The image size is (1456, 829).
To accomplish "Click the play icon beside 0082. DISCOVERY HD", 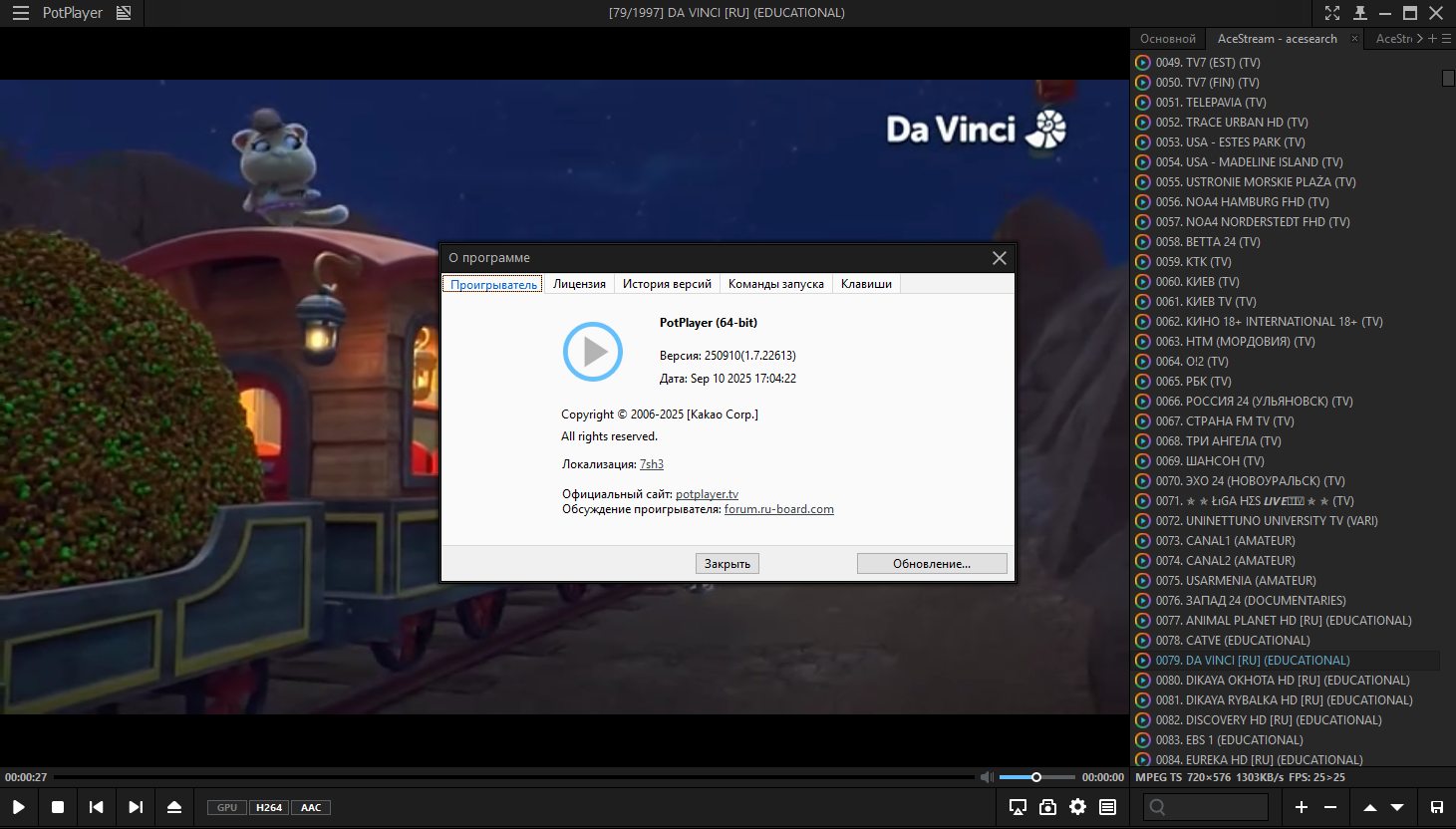I will [1143, 720].
